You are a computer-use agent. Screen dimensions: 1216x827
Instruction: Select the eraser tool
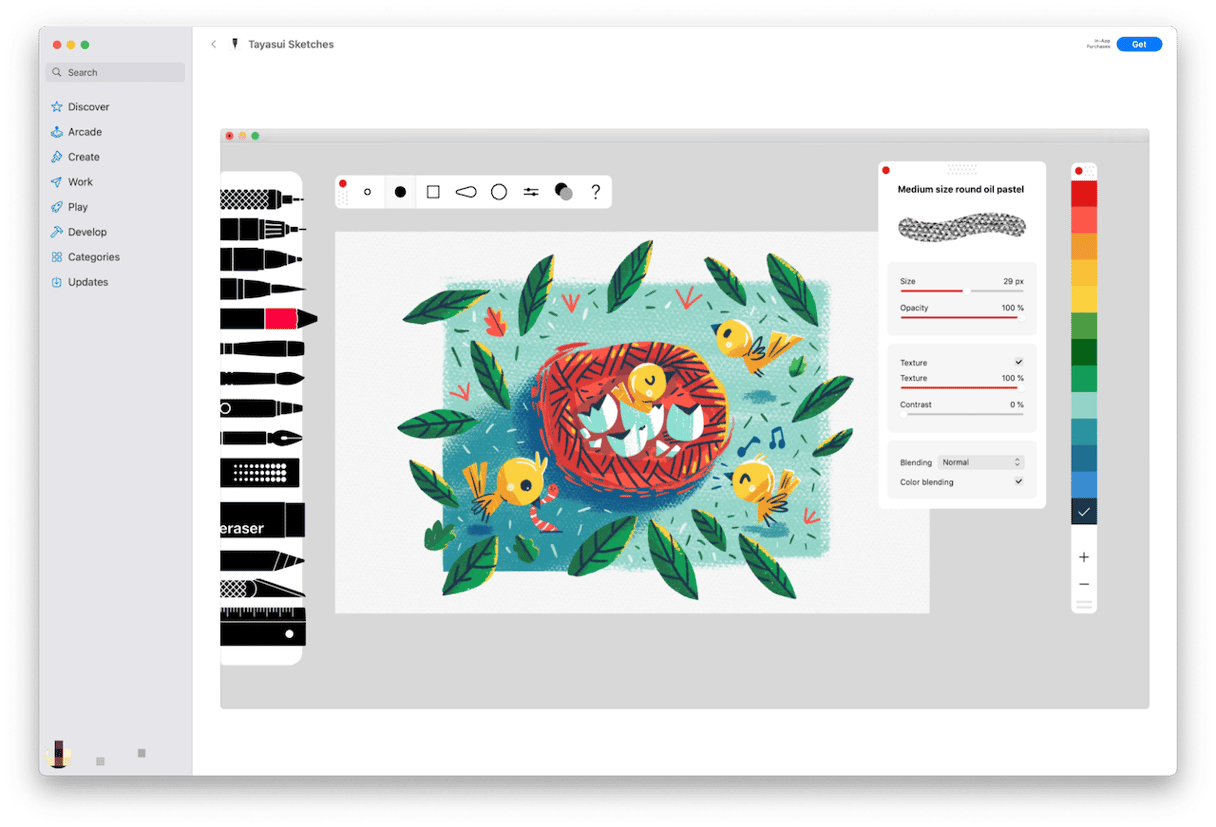(262, 520)
